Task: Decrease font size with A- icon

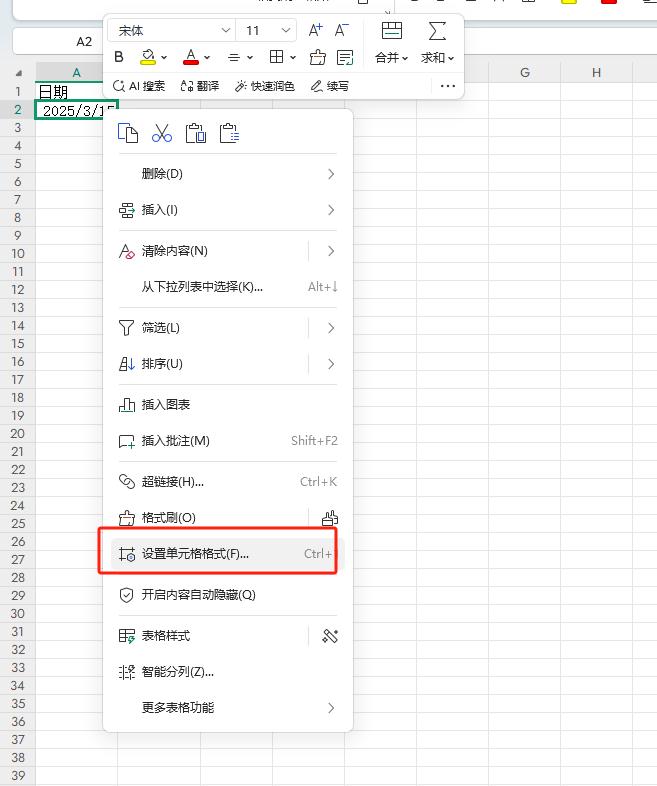Action: pyautogui.click(x=341, y=31)
